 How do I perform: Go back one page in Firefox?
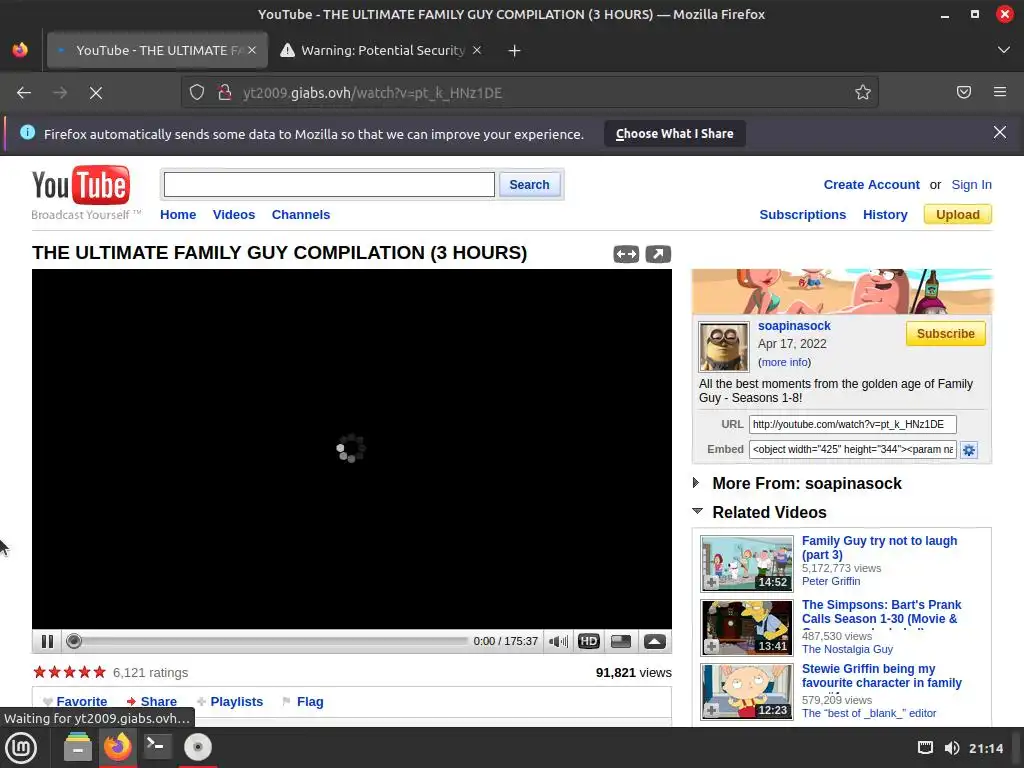coord(24,93)
